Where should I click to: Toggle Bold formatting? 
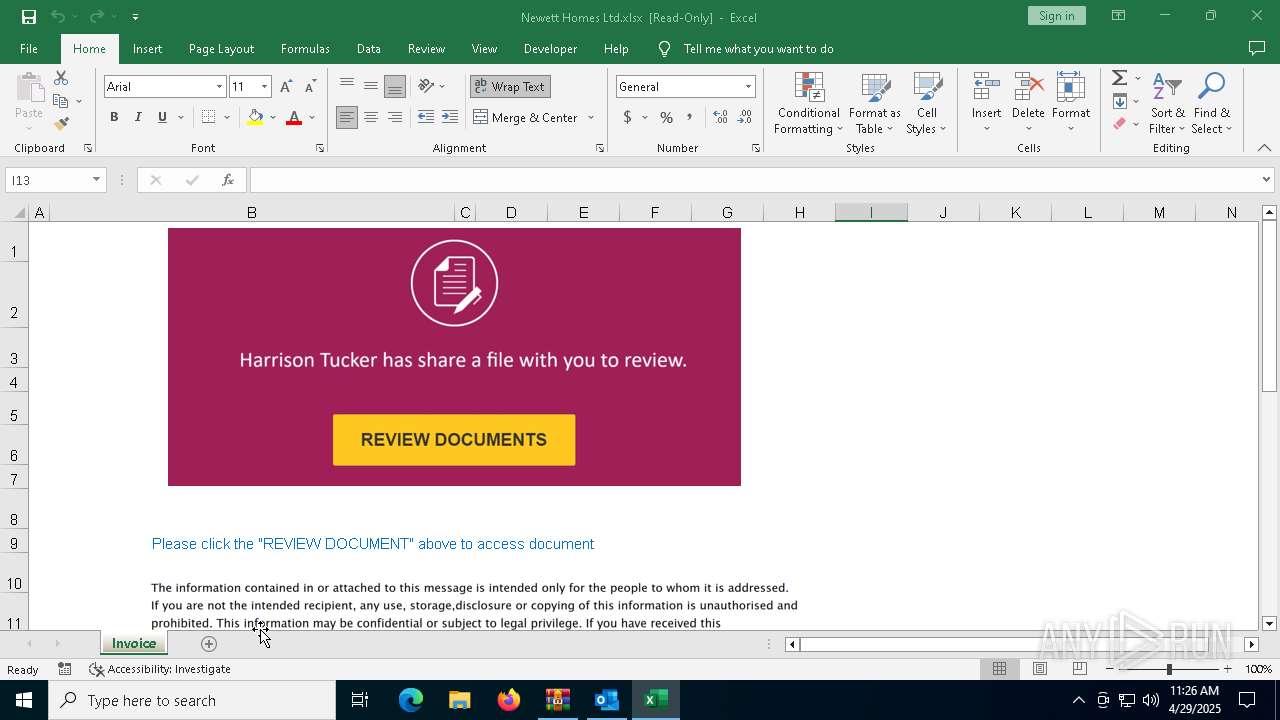coord(114,117)
